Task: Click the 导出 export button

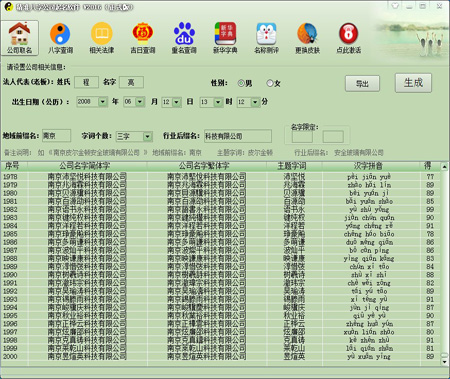Action: 362,83
